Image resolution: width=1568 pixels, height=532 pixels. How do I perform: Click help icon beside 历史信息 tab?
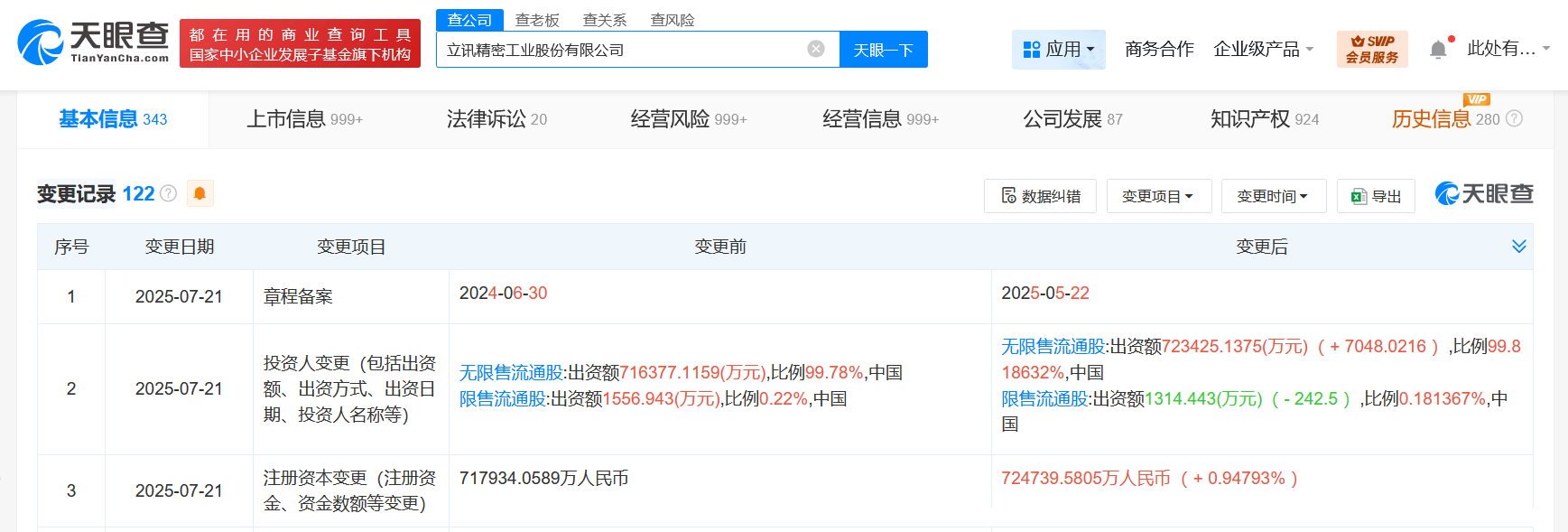point(1515,118)
